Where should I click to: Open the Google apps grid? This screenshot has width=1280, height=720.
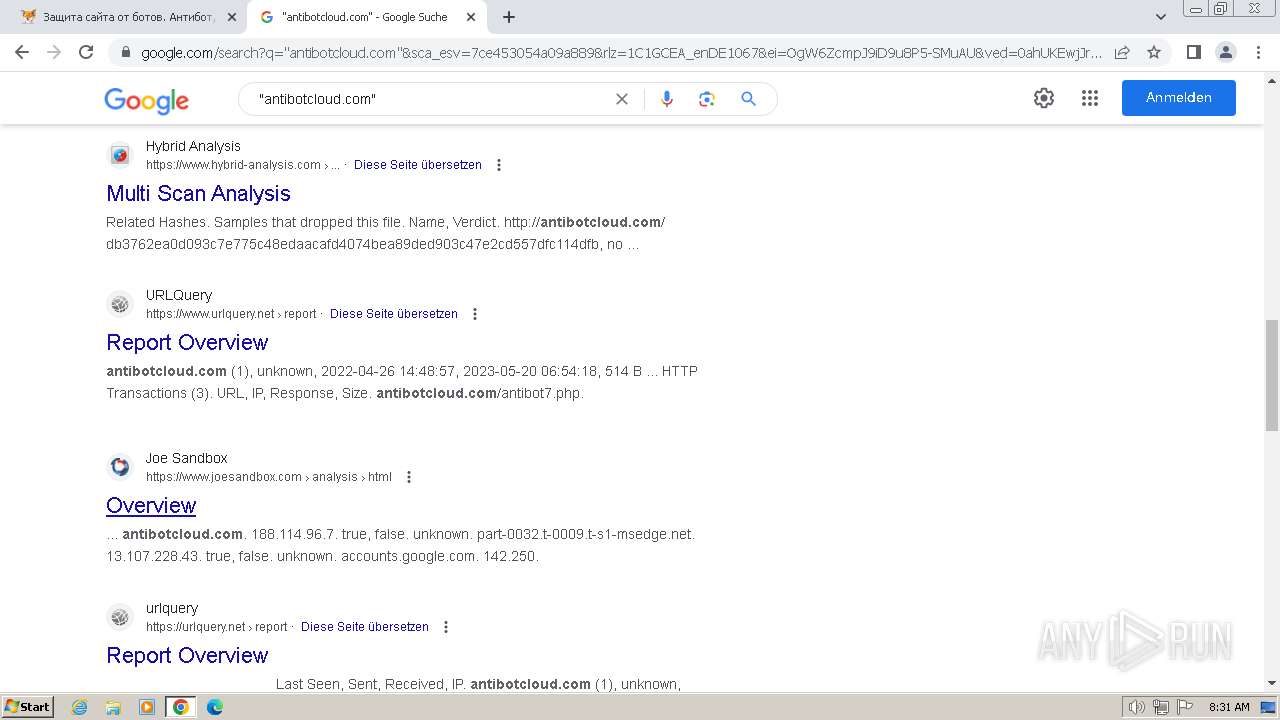[x=1090, y=98]
